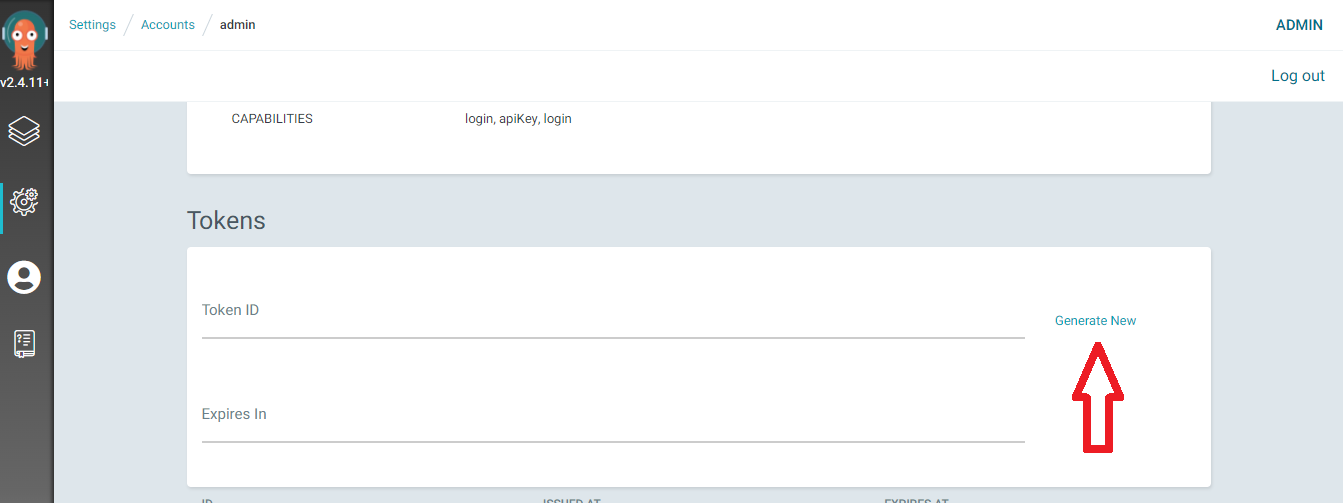Viewport: 1343px width, 503px height.
Task: Click the Argo CD octopus logo
Action: click(x=25, y=38)
